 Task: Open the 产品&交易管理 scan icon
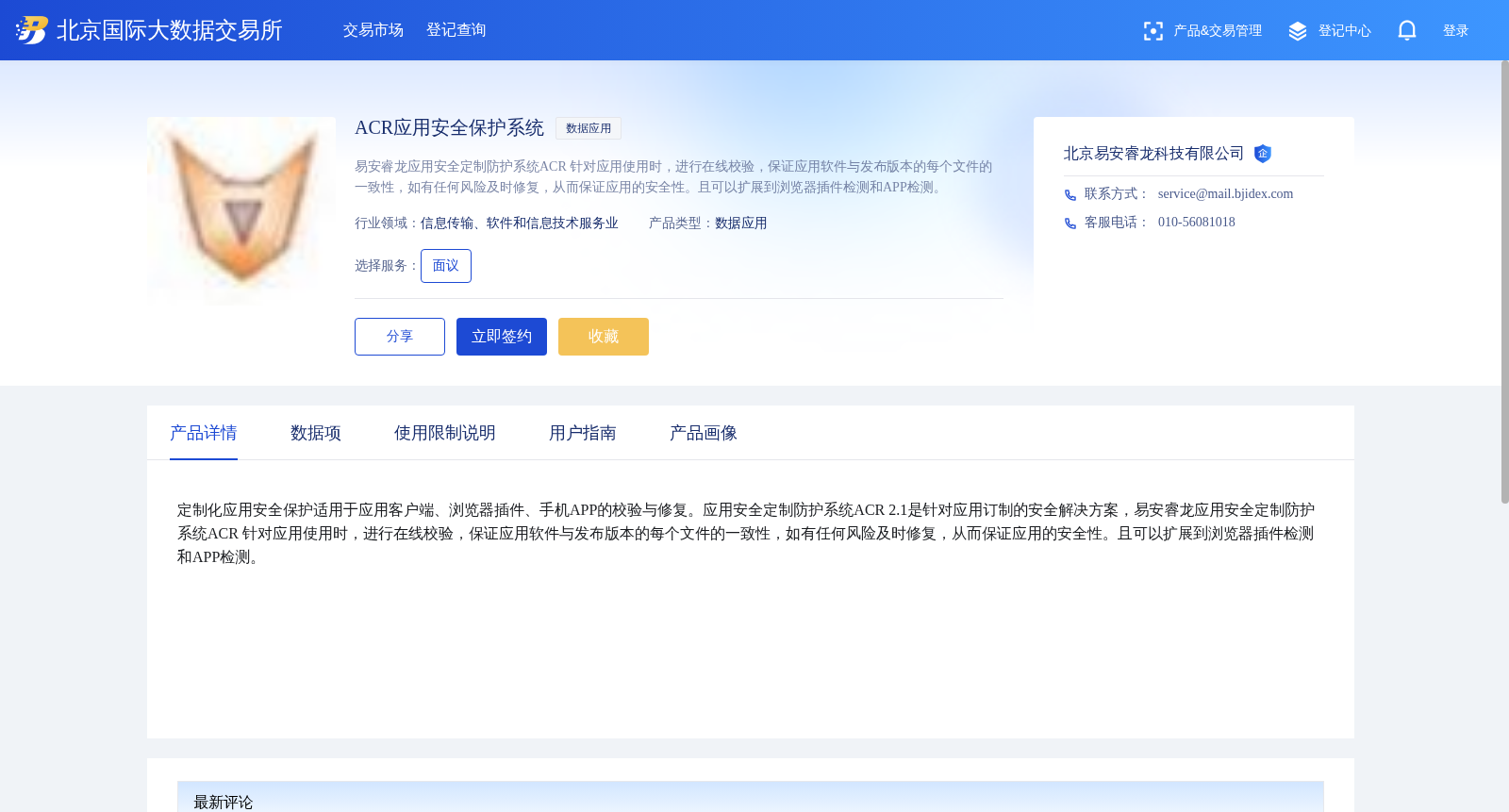click(1152, 31)
